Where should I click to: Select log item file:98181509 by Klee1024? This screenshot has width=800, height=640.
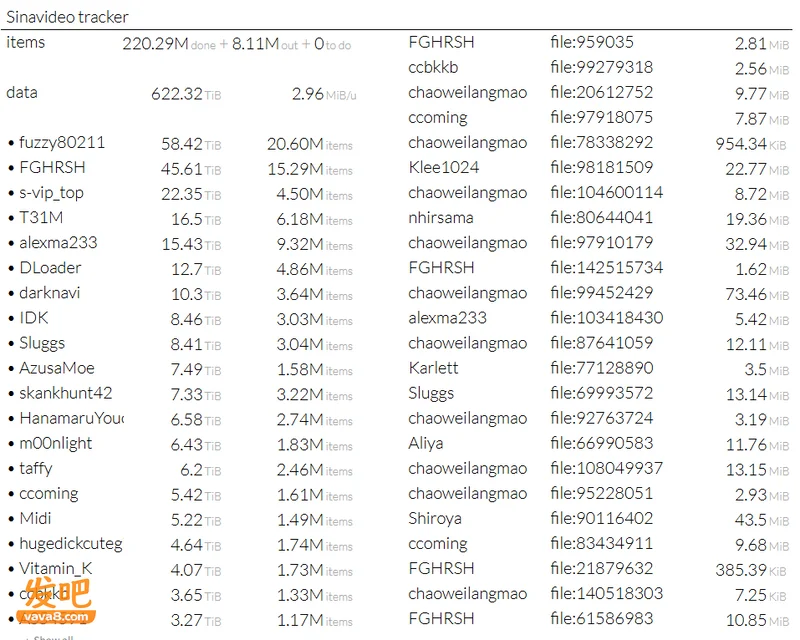[602, 167]
